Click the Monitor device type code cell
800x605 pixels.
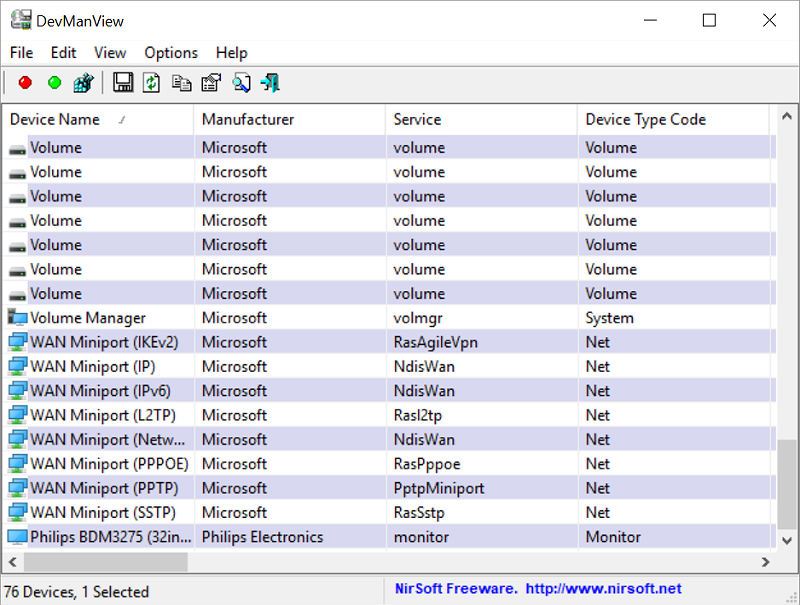click(x=613, y=537)
